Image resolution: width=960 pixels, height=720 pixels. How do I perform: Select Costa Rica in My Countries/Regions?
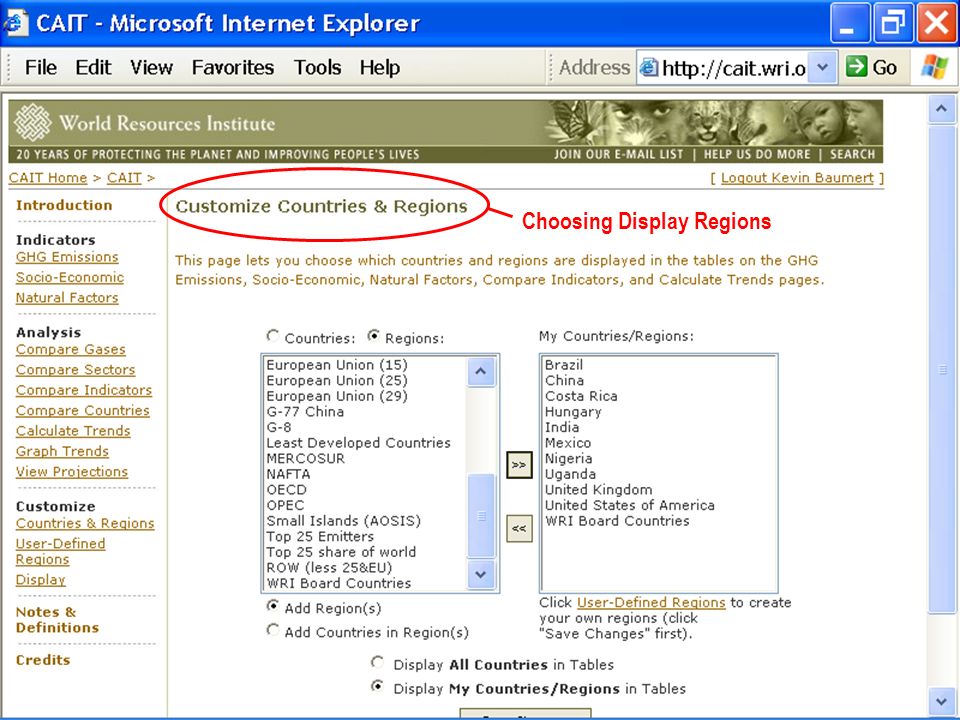tap(581, 396)
